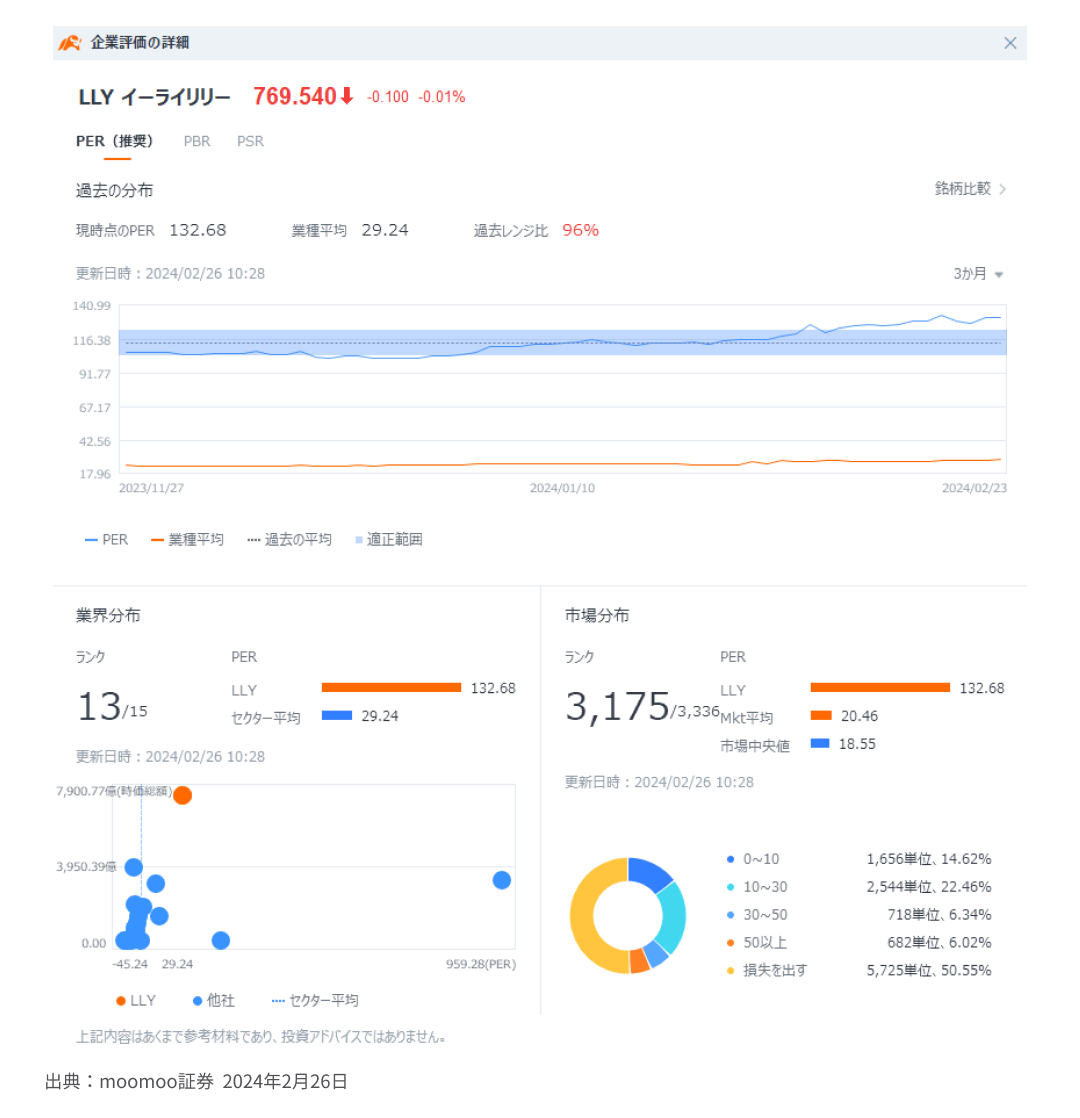1080x1118 pixels.
Task: Toggle the 過去の平均 legend item
Action: [289, 540]
